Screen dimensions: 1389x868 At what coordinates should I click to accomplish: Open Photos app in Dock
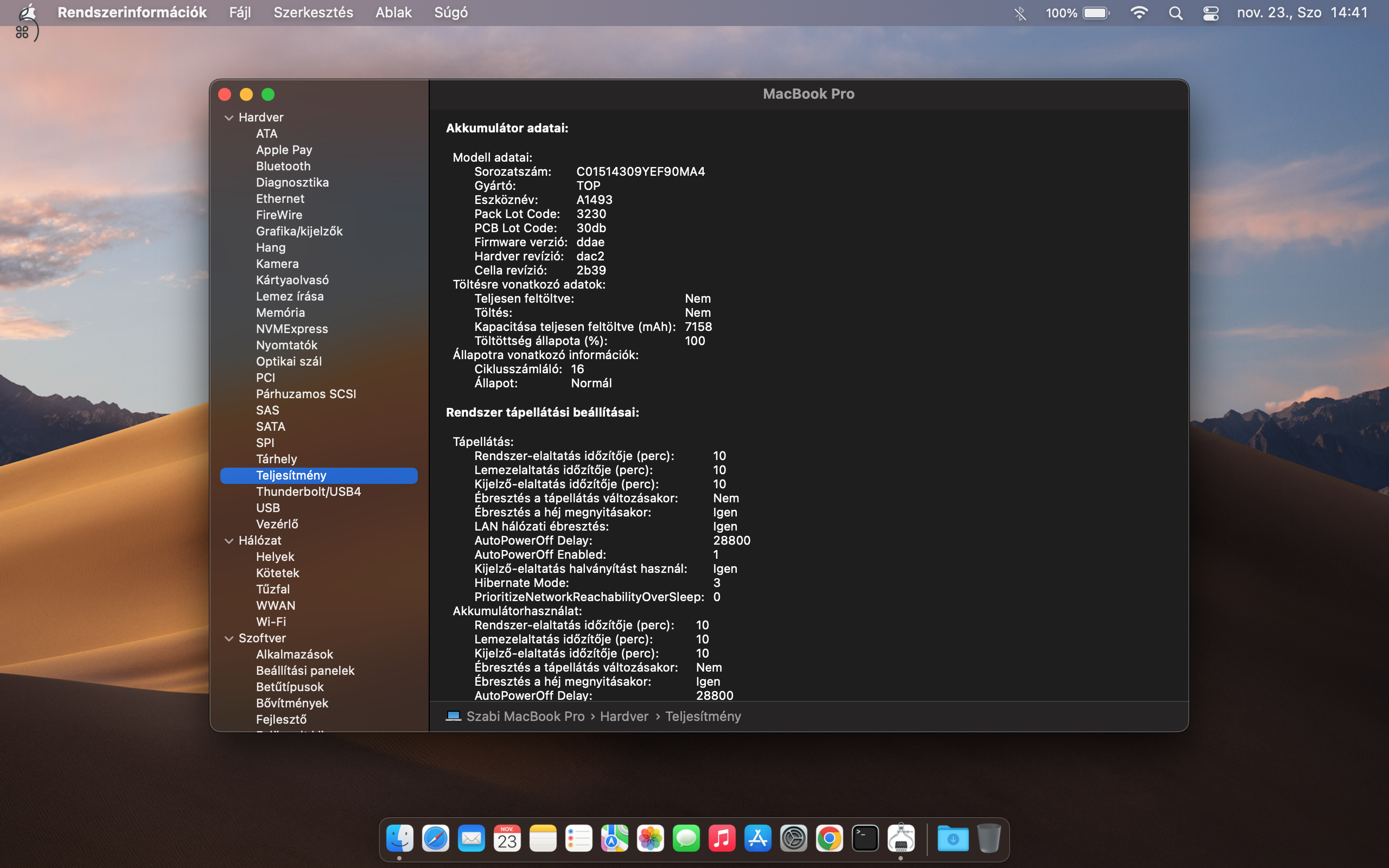point(651,839)
